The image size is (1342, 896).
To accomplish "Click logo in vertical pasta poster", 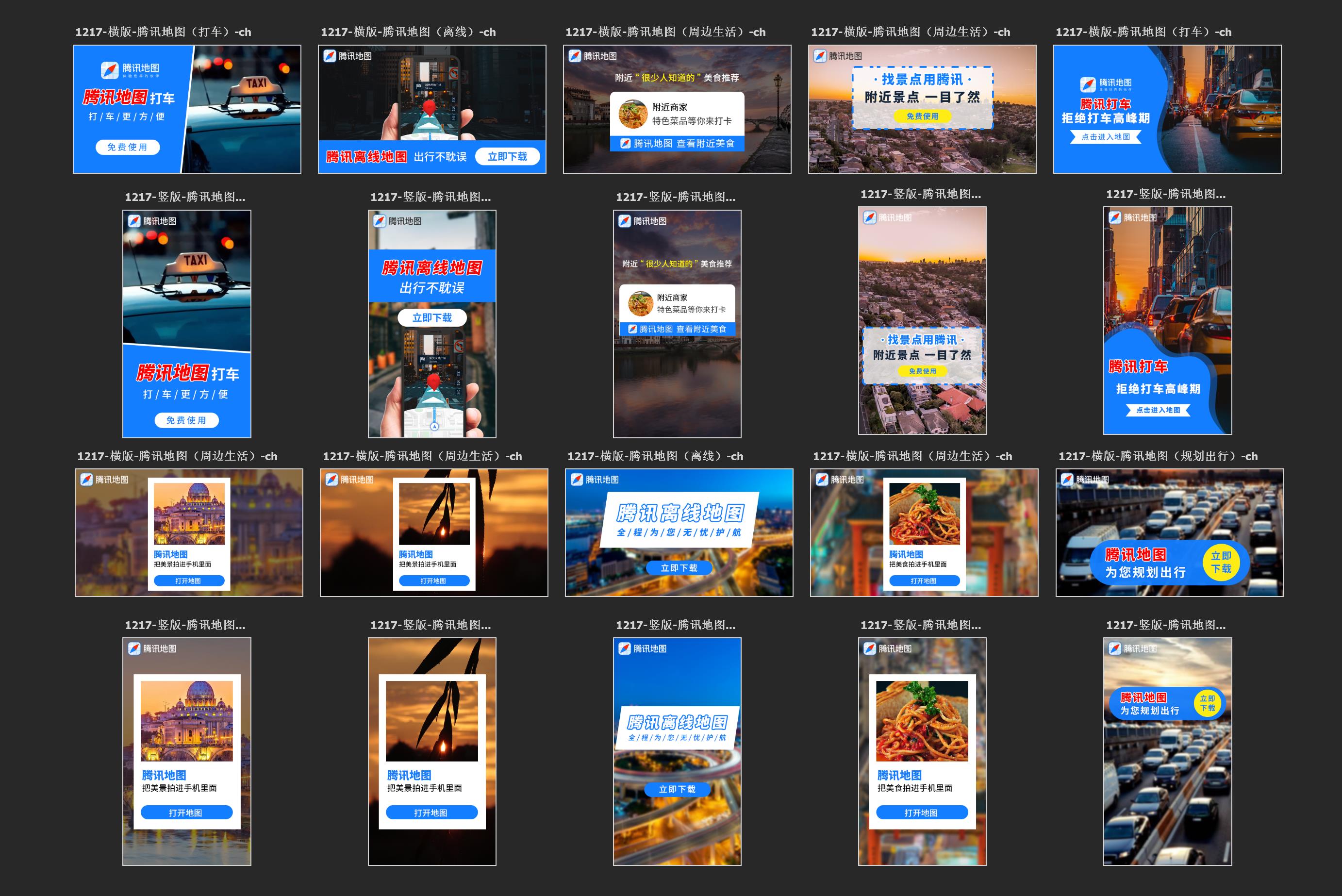I will 887,648.
